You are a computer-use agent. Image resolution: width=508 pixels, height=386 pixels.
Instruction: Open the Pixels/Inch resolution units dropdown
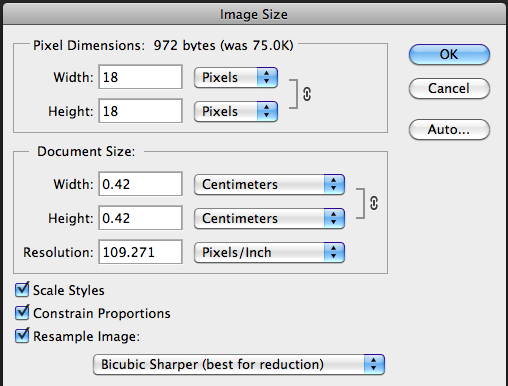coord(269,252)
